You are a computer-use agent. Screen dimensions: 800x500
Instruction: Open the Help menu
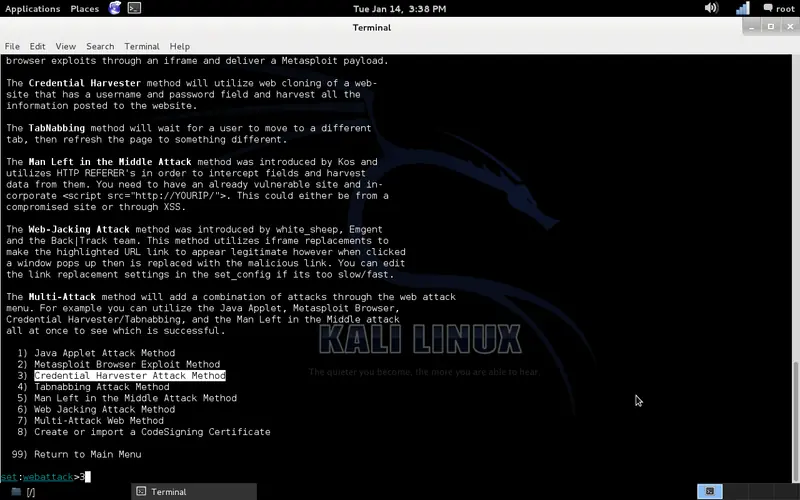180,46
